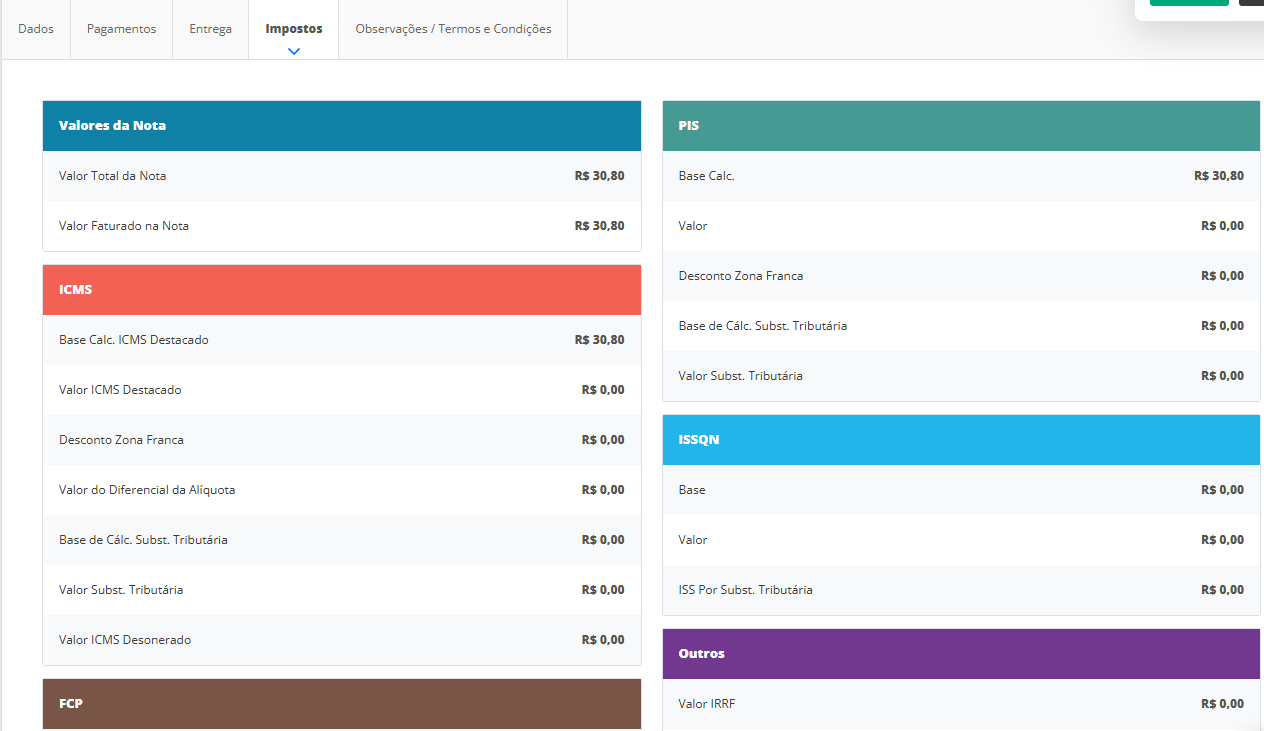Select the Impostos tab
The image size is (1264, 731).
[293, 29]
